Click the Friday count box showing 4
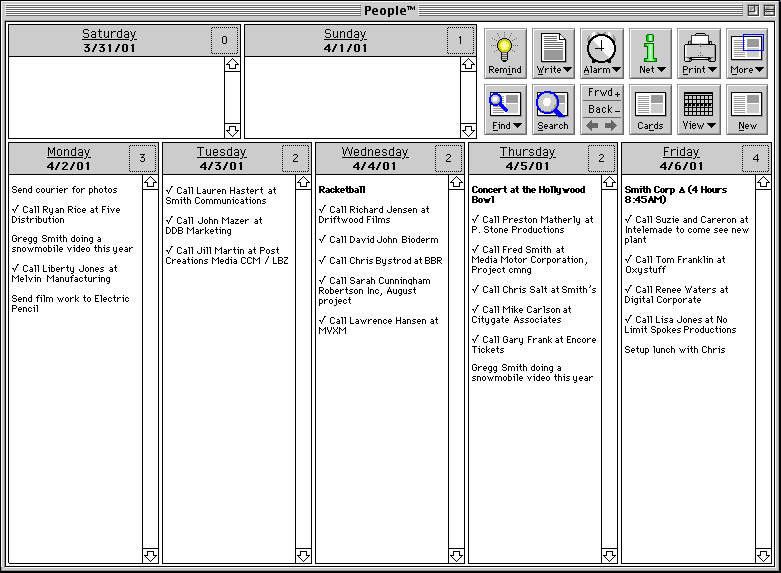Image resolution: width=781 pixels, height=573 pixels. 755,158
